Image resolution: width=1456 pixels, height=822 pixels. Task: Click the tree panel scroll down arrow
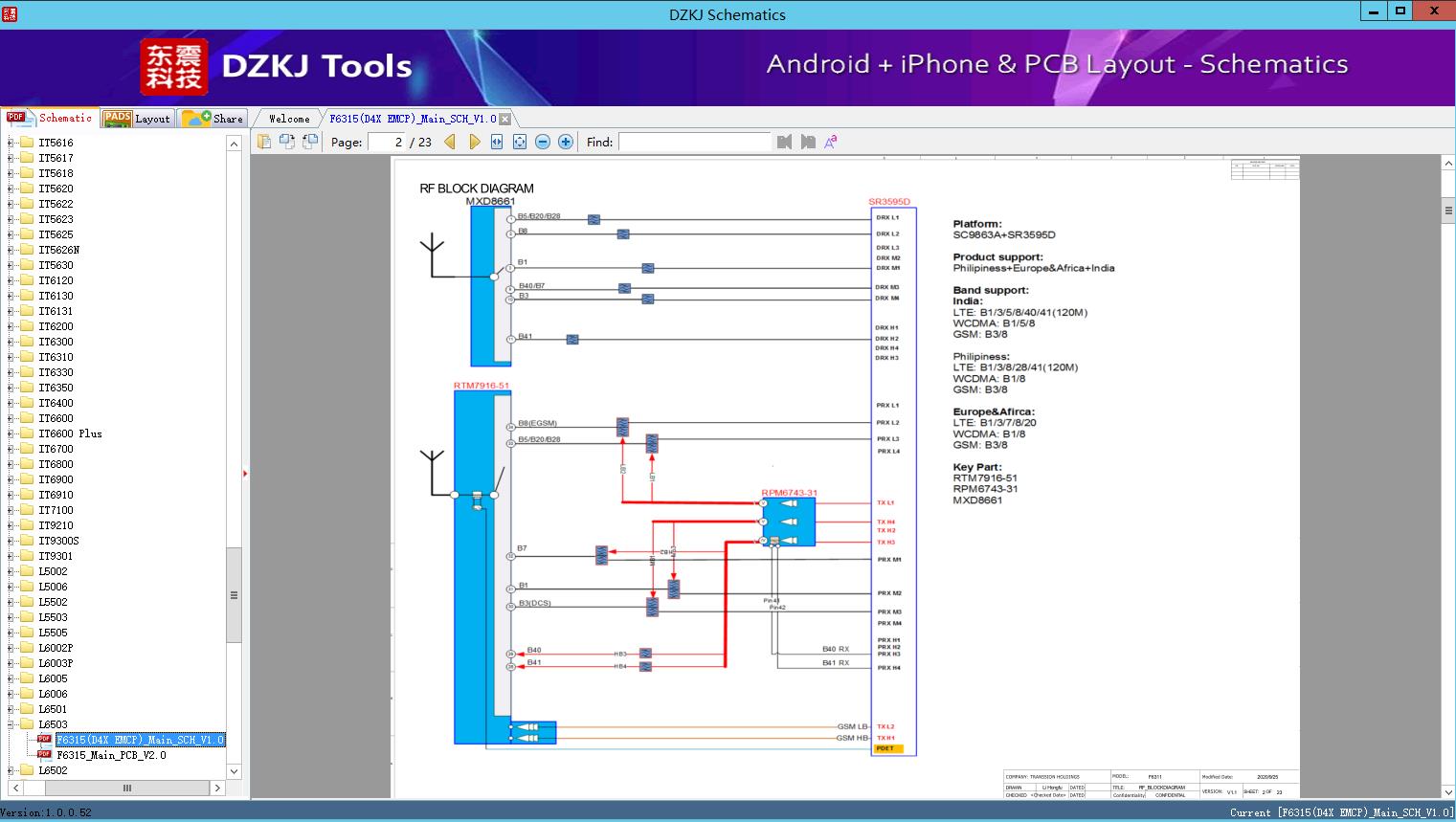pos(234,771)
